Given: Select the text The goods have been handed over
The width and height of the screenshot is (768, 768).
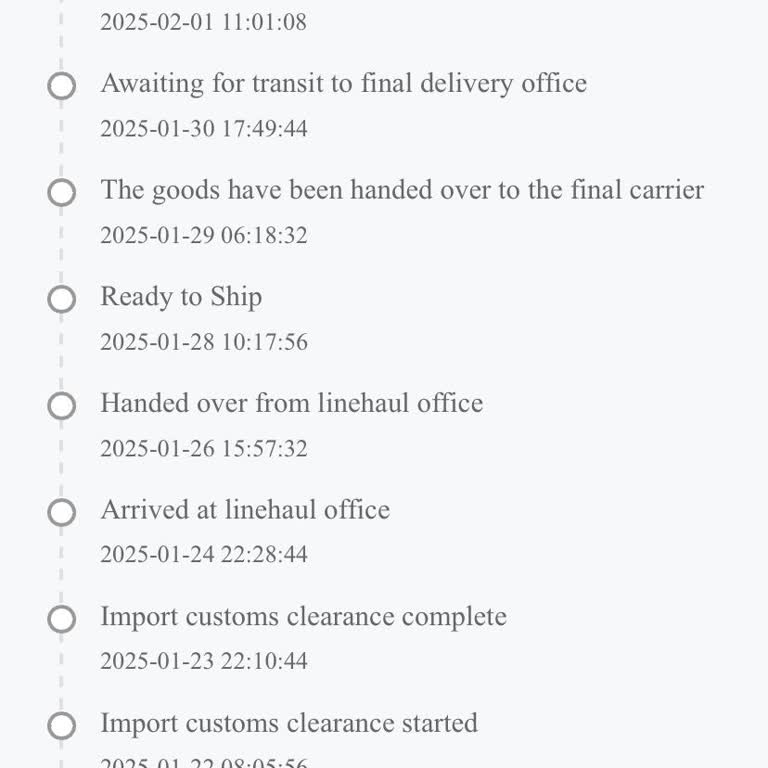Looking at the screenshot, I should [x=402, y=190].
